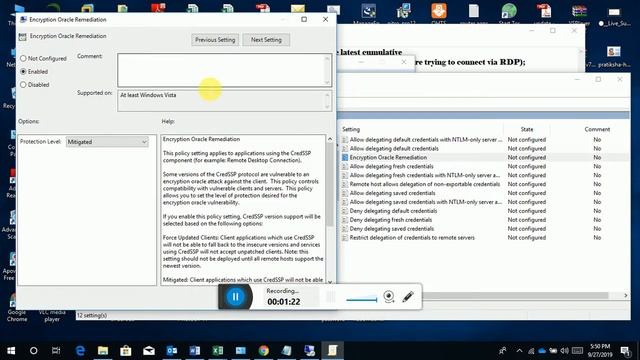
Task: Click the policy icon beside dialog heading
Action: (x=22, y=37)
